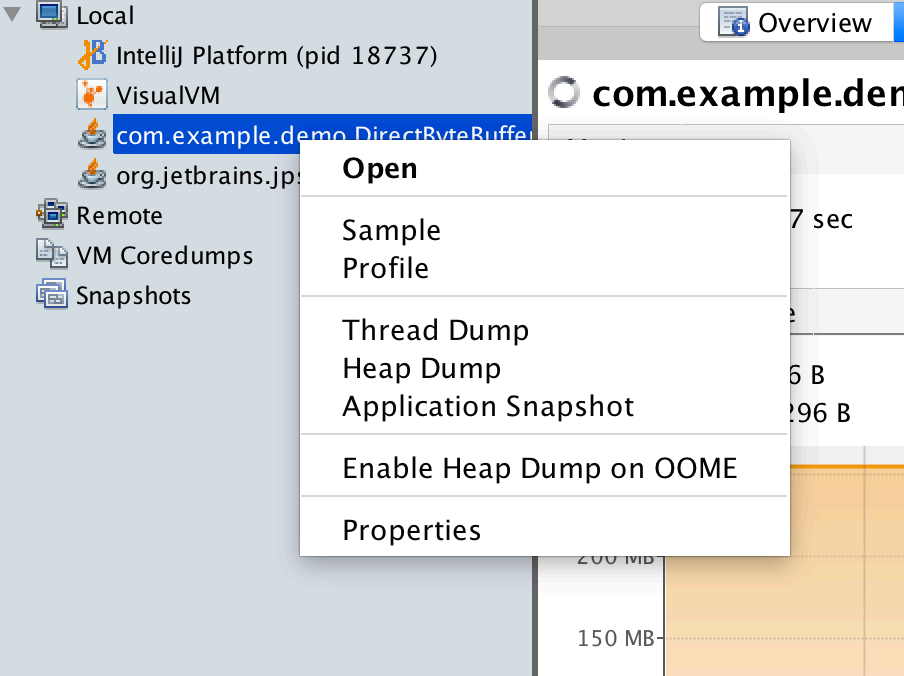Choose Heap Dump from the context menu
This screenshot has width=904, height=676.
pos(545,368)
